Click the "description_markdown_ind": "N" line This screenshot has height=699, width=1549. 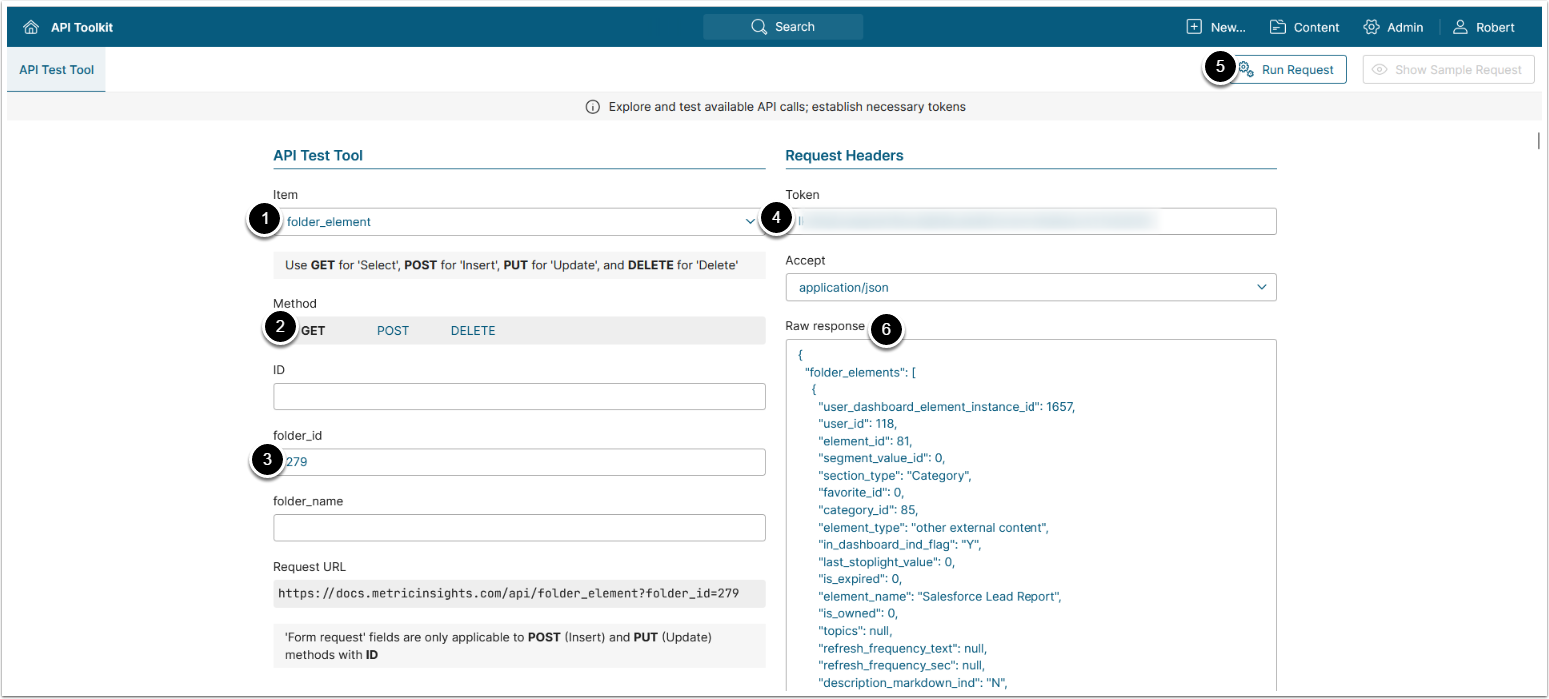[912, 682]
